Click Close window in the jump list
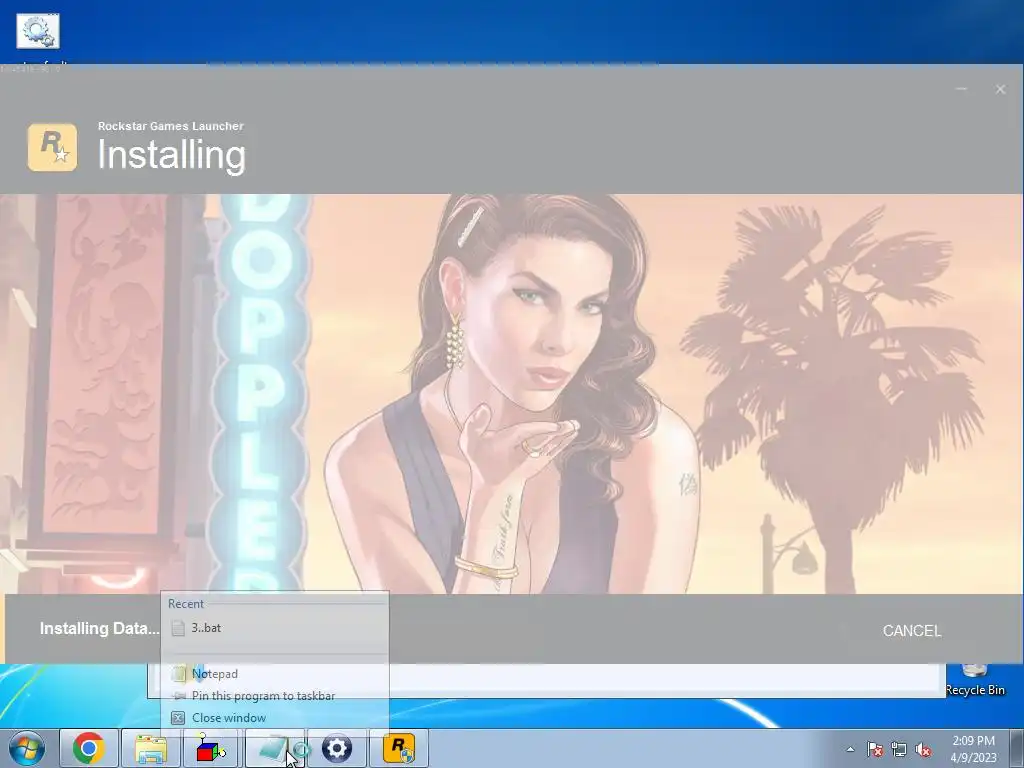The width and height of the screenshot is (1024, 768). click(274, 718)
